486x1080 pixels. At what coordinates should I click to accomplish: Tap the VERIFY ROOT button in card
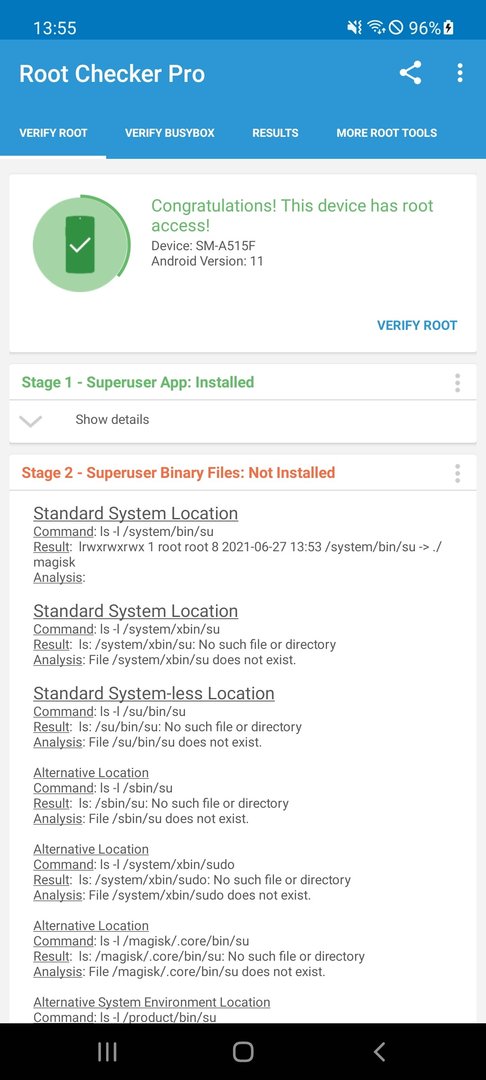tap(417, 325)
